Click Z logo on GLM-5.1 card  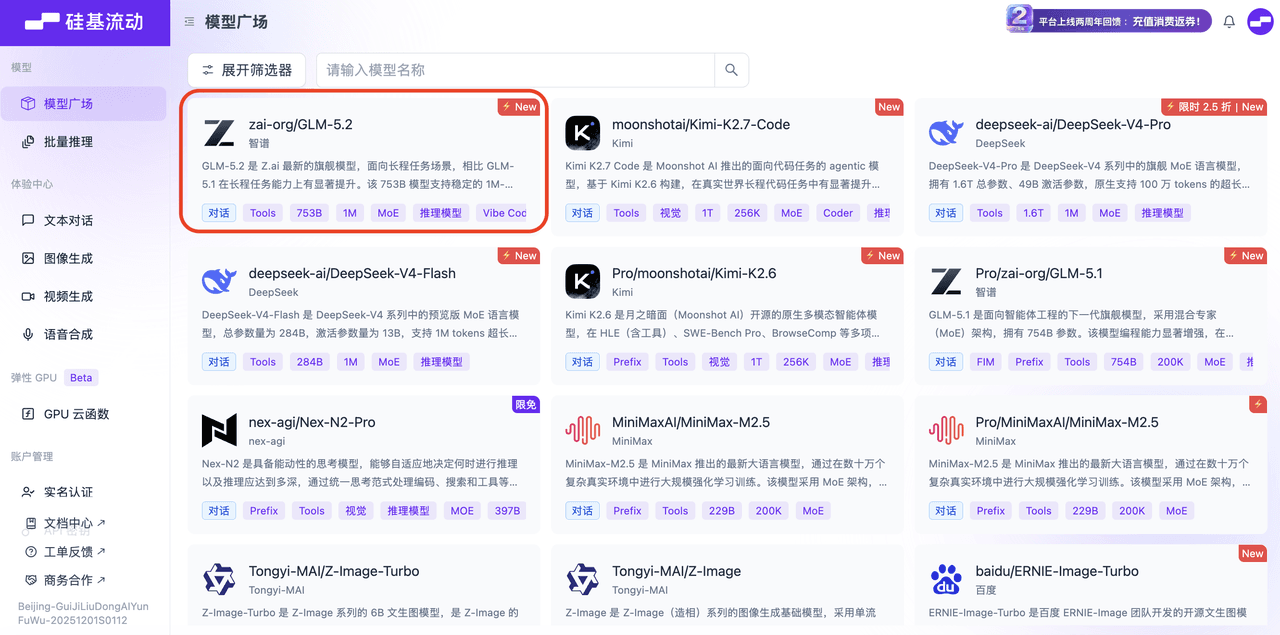tap(946, 282)
